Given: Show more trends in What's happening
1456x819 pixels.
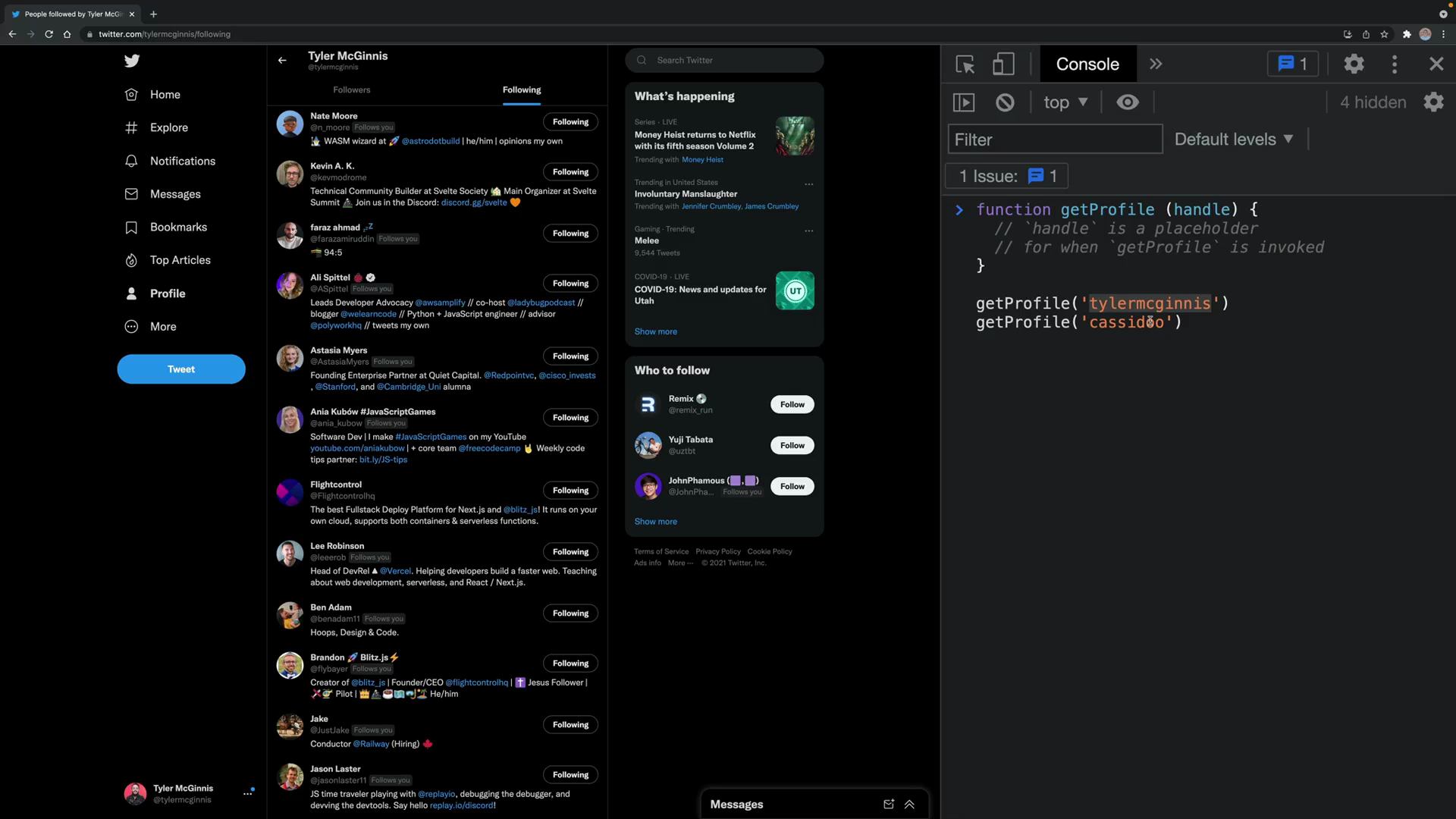Looking at the screenshot, I should [x=656, y=332].
